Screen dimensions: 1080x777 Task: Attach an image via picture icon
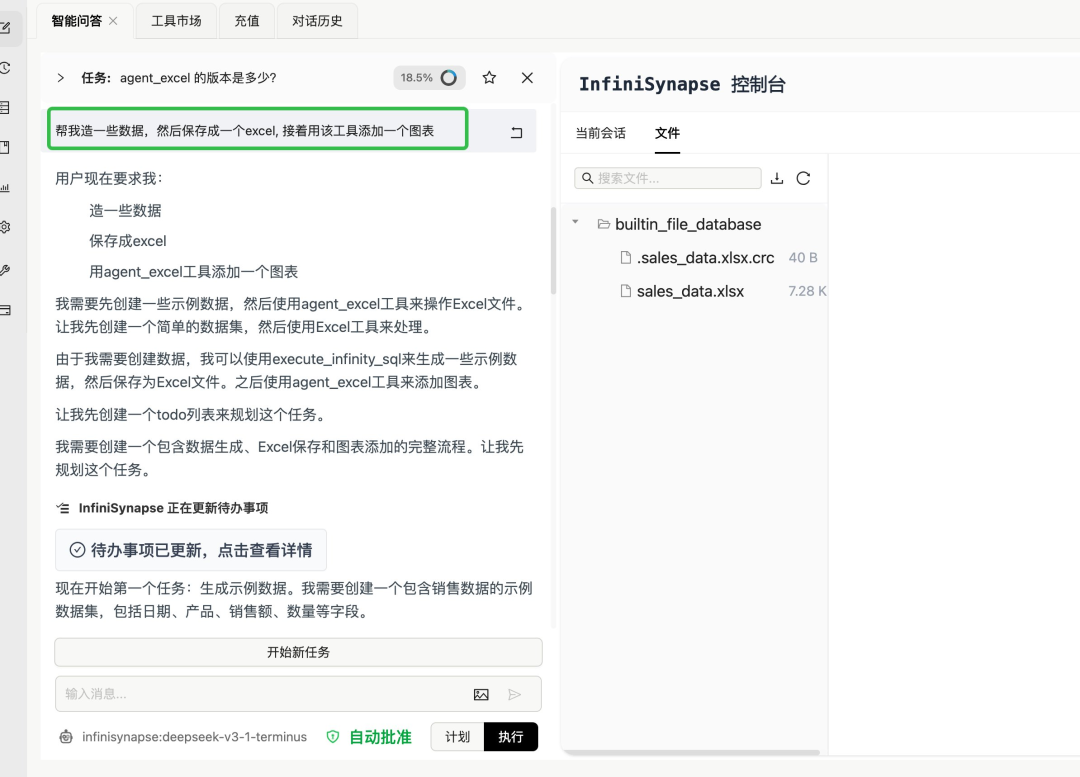[481, 694]
